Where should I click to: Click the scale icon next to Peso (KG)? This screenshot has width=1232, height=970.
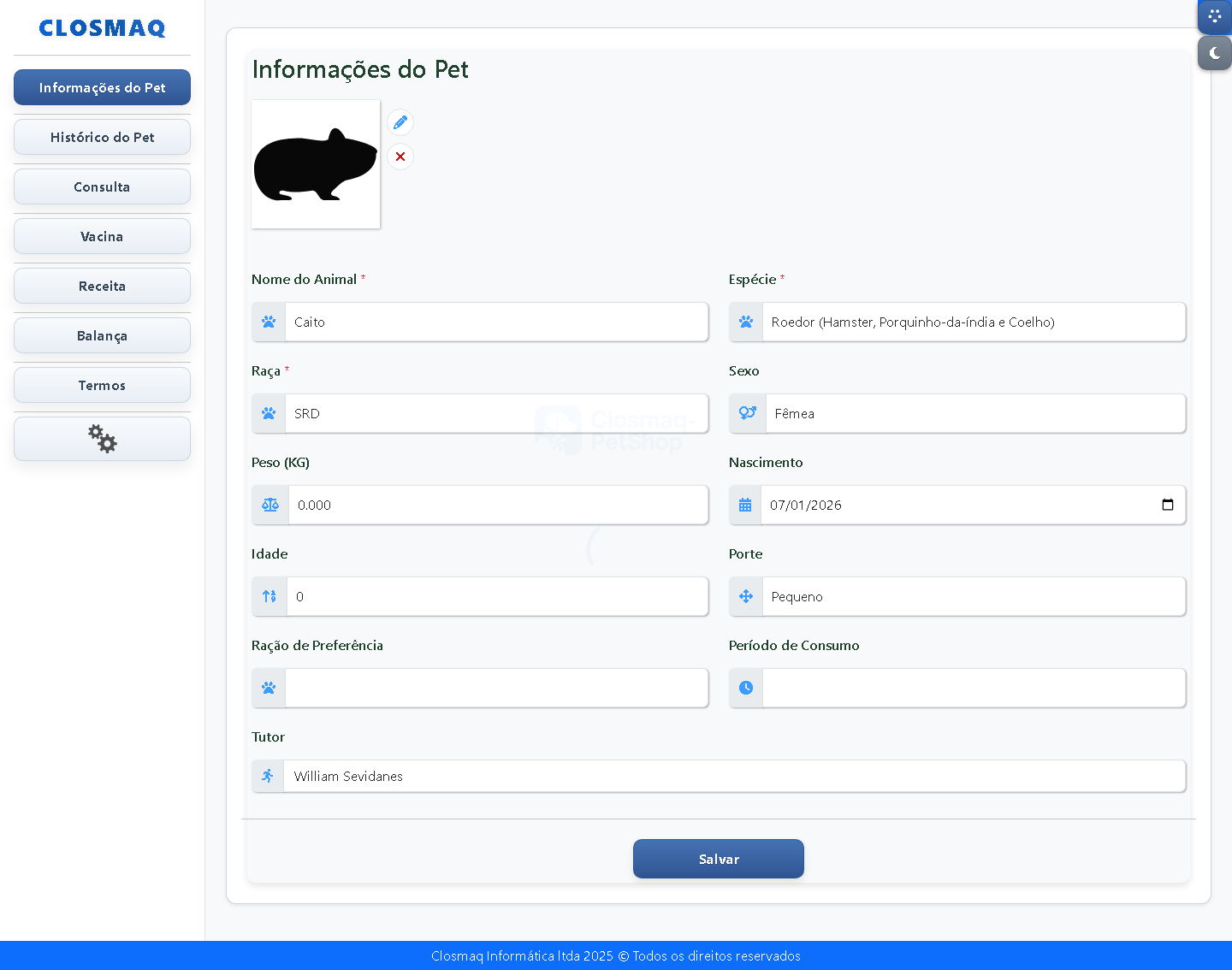[x=269, y=505]
